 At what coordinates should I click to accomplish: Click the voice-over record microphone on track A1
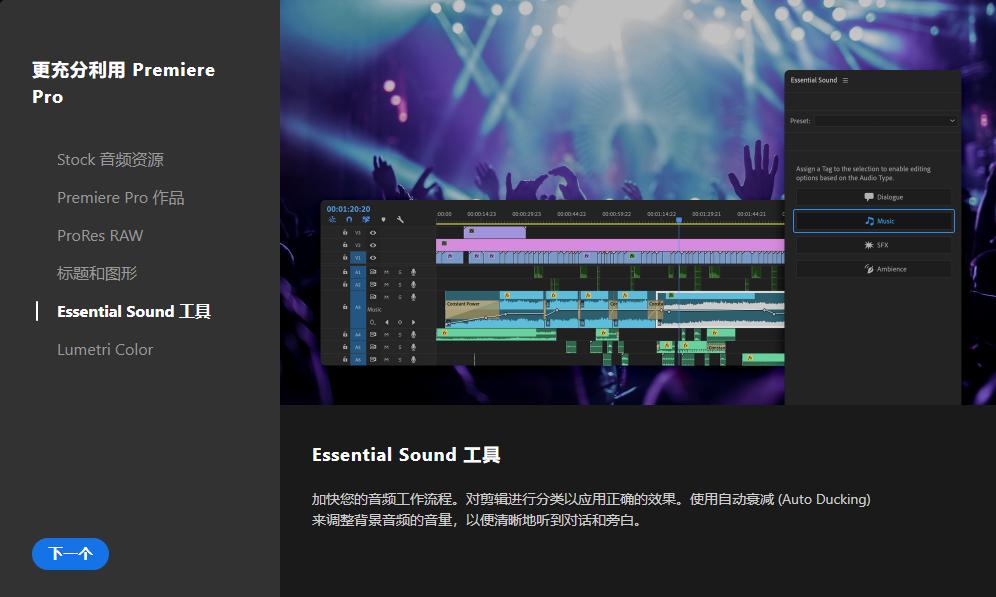(412, 272)
